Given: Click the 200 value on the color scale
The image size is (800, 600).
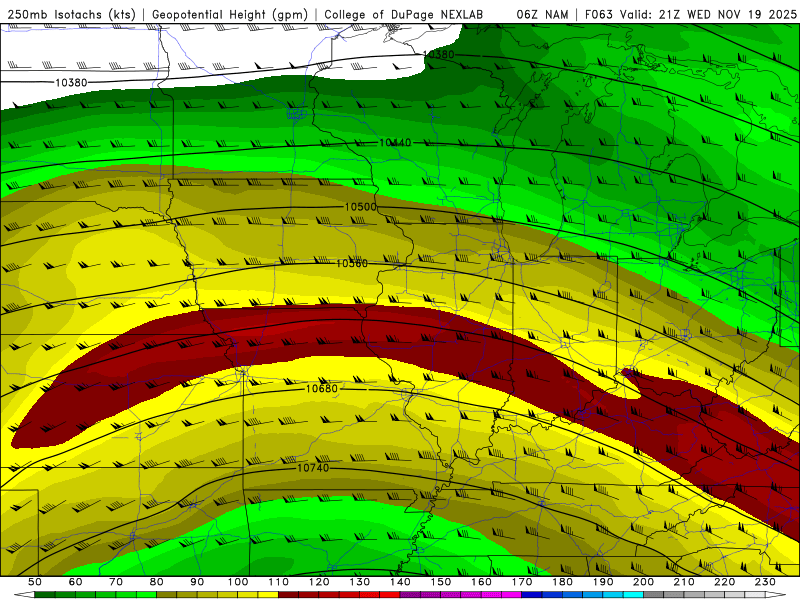Looking at the screenshot, I should [644, 582].
